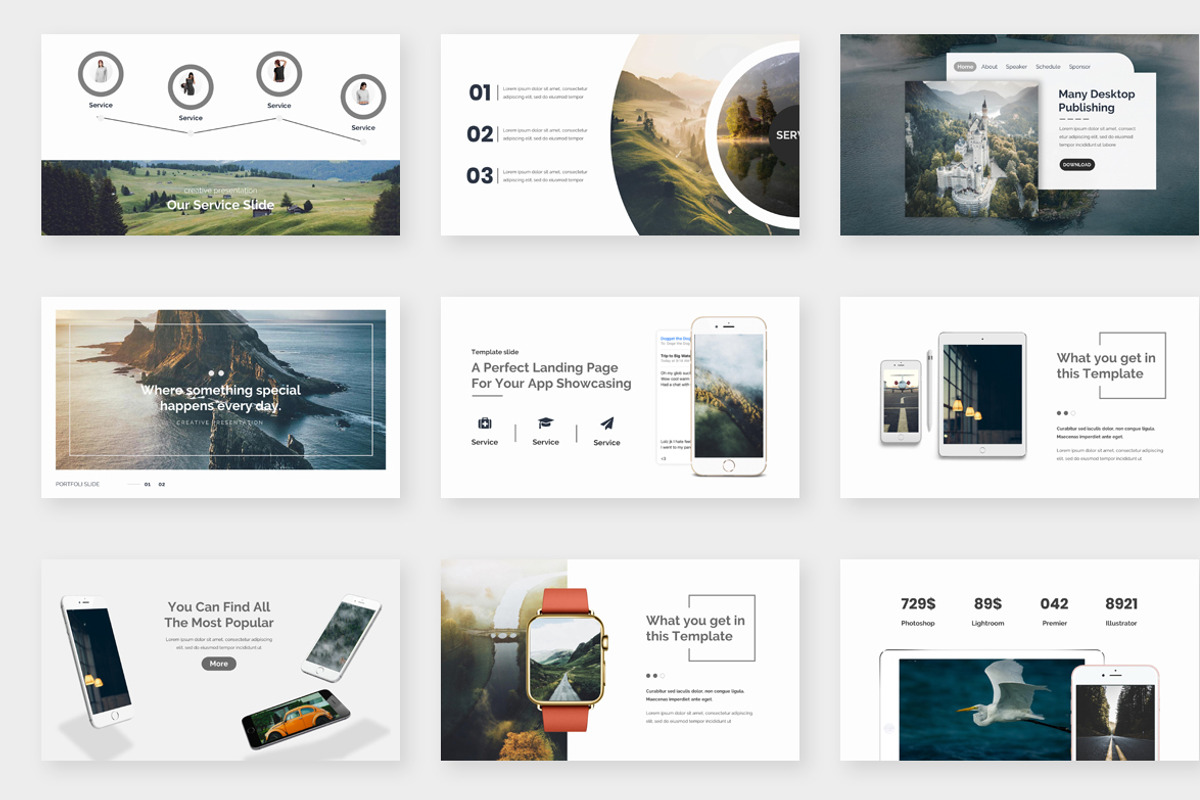Select page 01 in the portfolio slide pager

(x=147, y=484)
